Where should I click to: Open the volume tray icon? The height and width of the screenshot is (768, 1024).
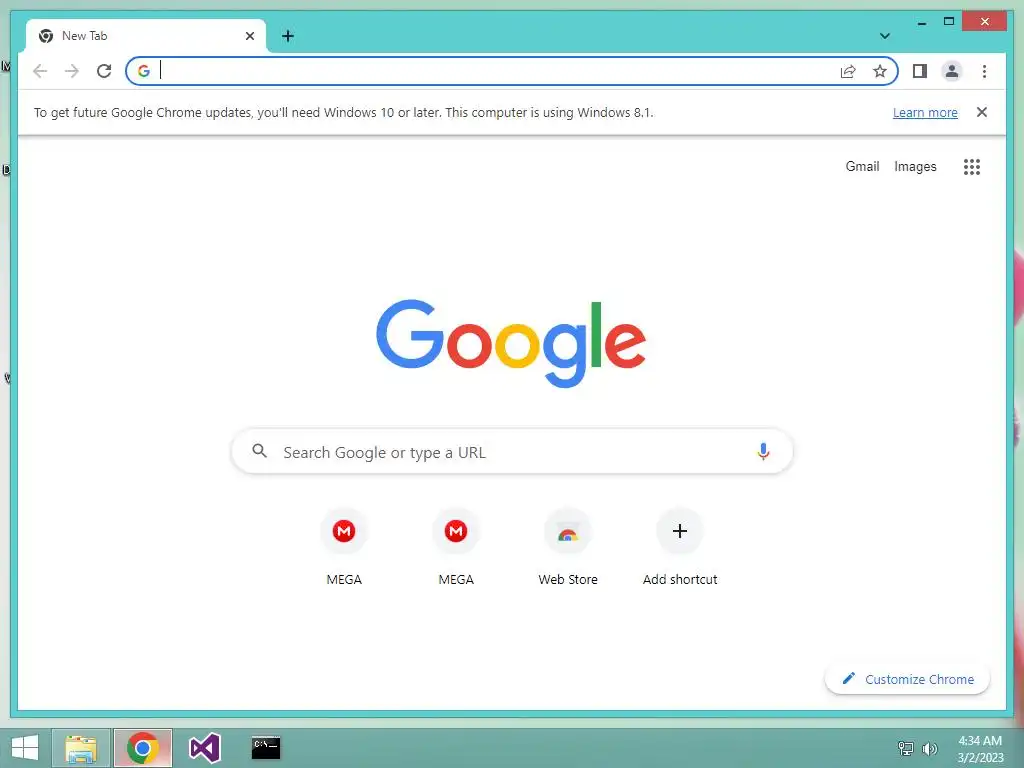[929, 748]
